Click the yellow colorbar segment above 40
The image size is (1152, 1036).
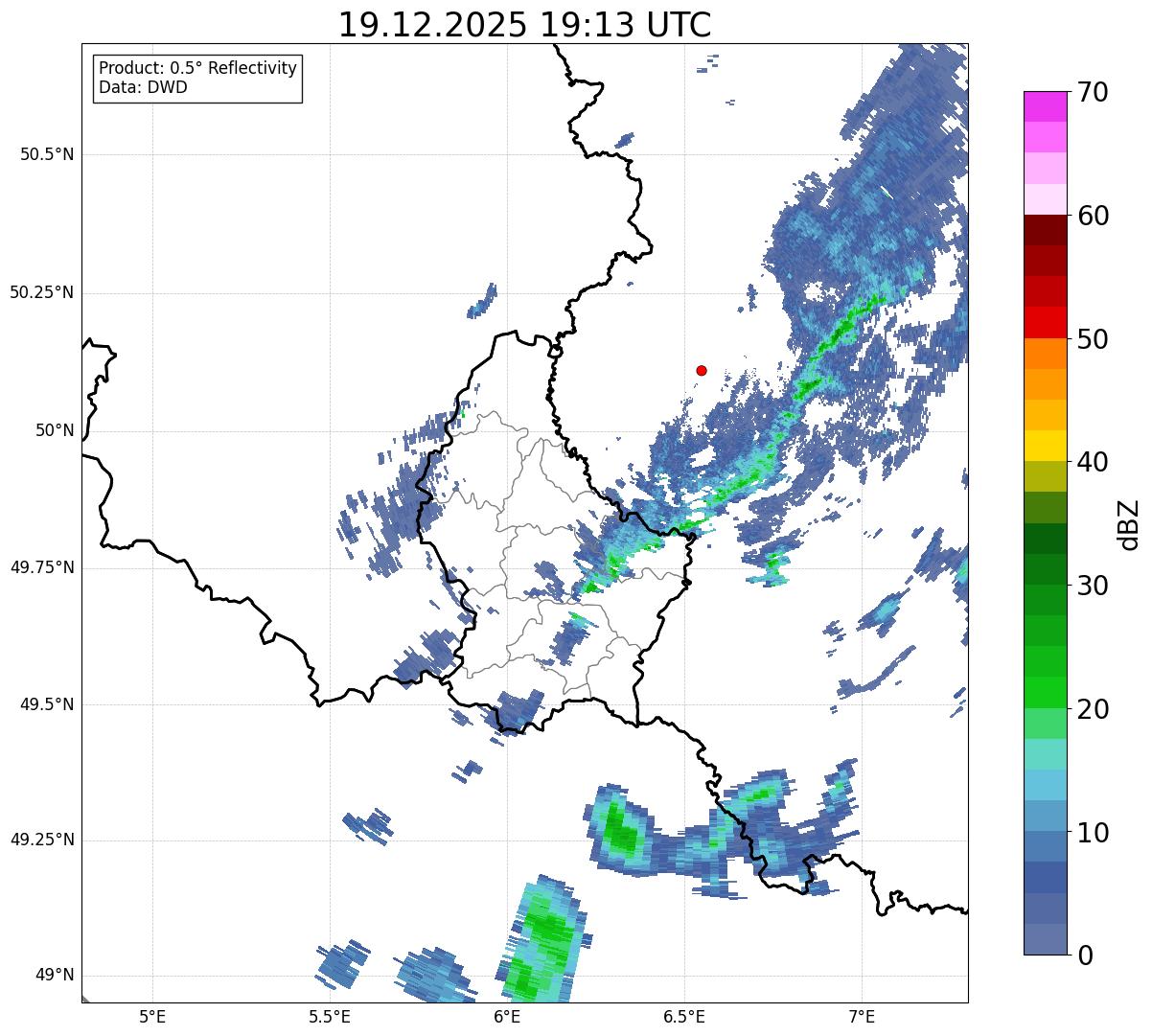1045,446
